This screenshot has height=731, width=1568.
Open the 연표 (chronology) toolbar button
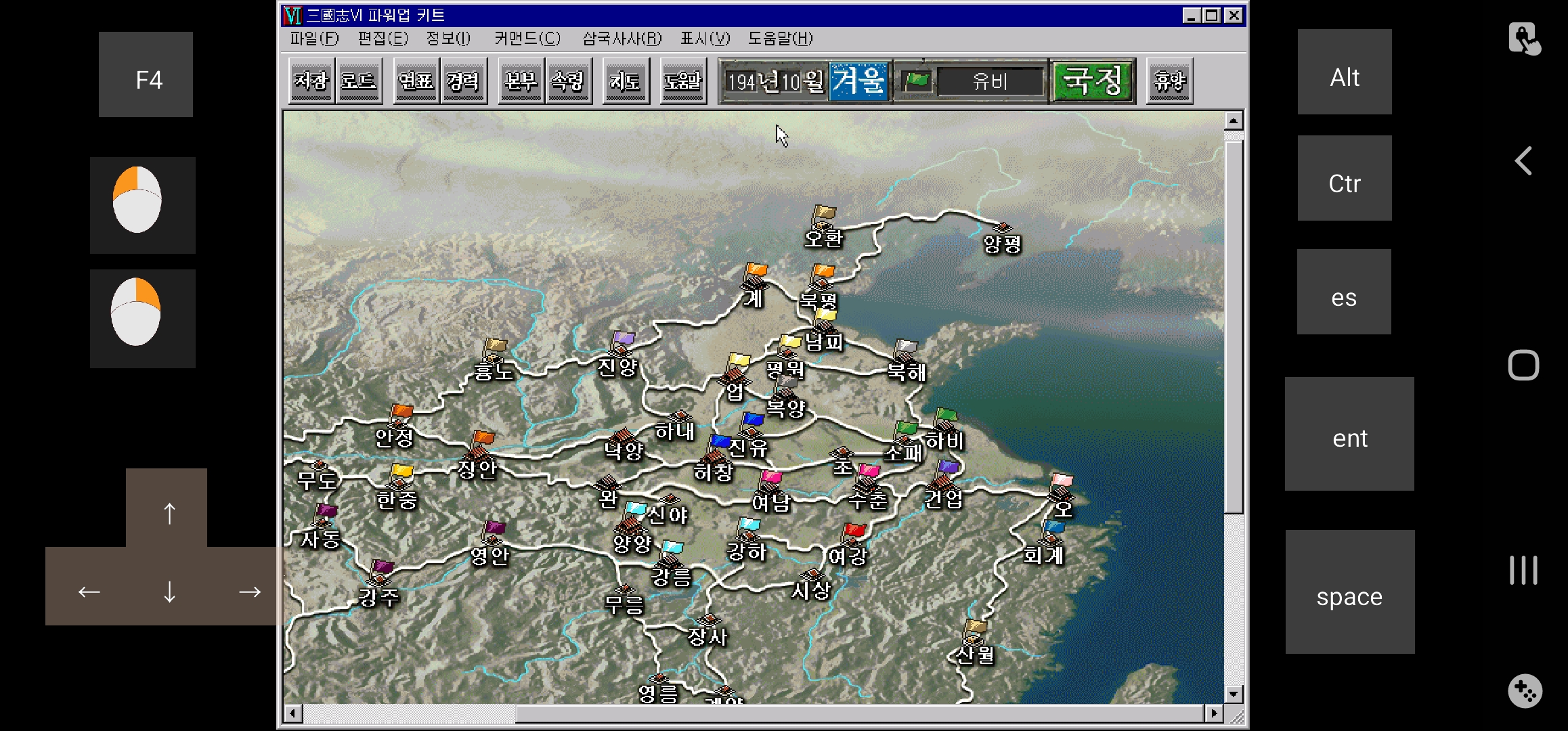[x=416, y=81]
